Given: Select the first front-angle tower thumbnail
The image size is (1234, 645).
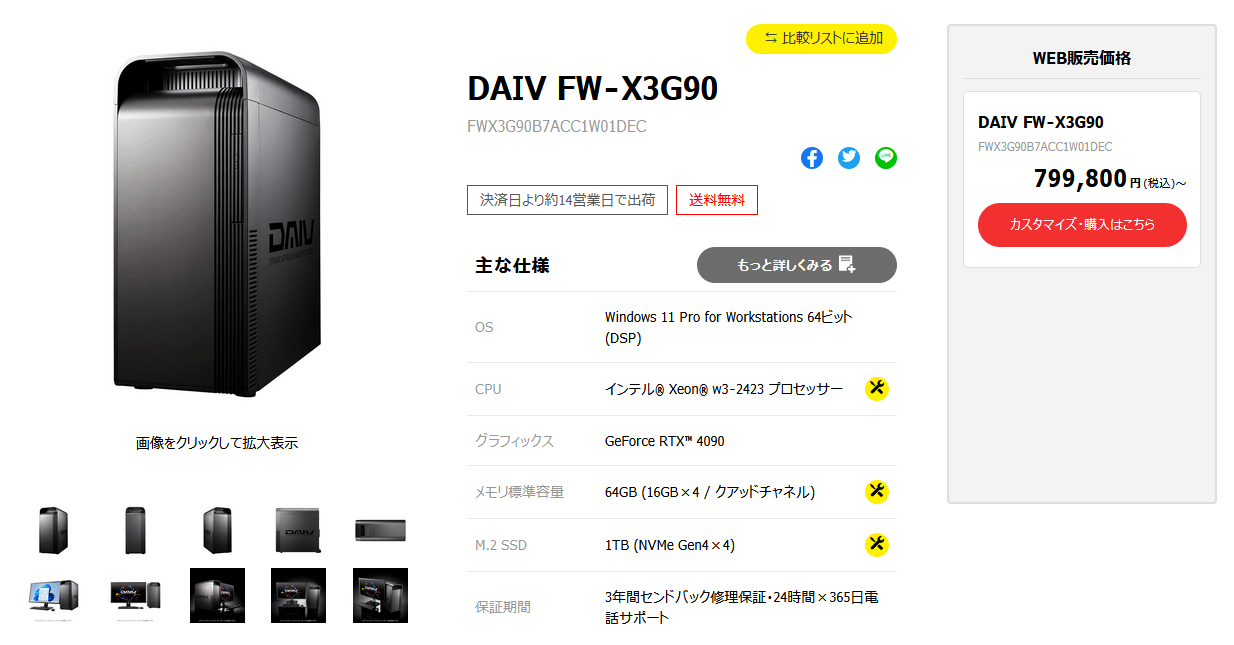Looking at the screenshot, I should (x=54, y=530).
